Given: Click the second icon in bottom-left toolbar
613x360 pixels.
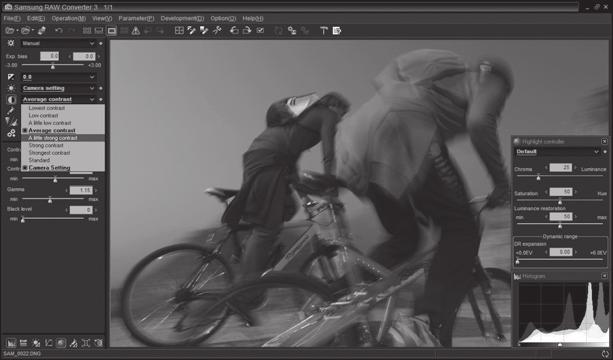Looking at the screenshot, I should [23, 343].
